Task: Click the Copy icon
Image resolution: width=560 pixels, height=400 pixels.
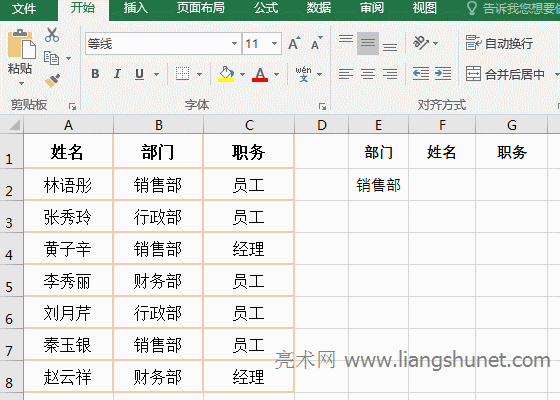Action: point(52,58)
